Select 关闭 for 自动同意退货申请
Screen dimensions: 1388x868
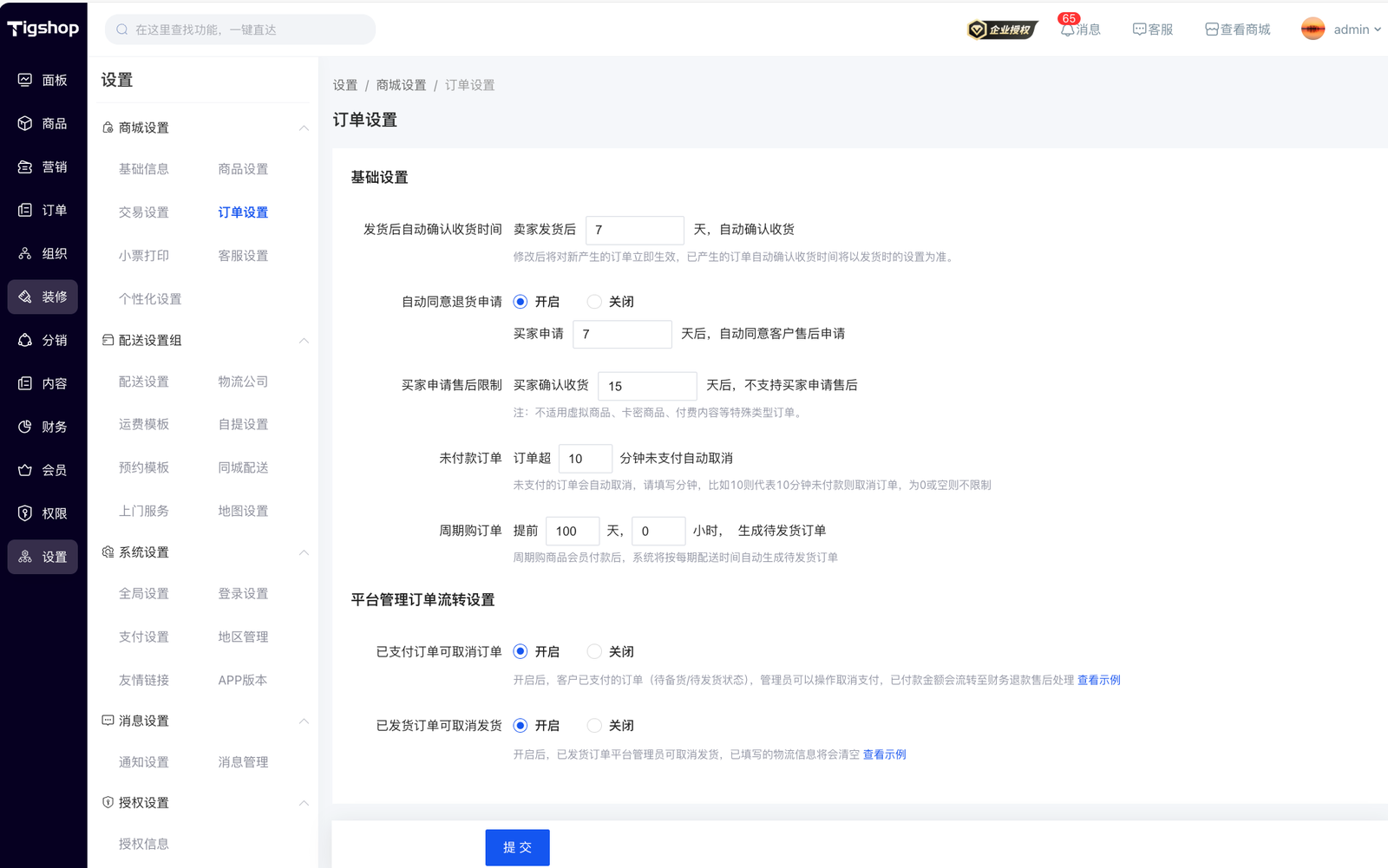(594, 302)
